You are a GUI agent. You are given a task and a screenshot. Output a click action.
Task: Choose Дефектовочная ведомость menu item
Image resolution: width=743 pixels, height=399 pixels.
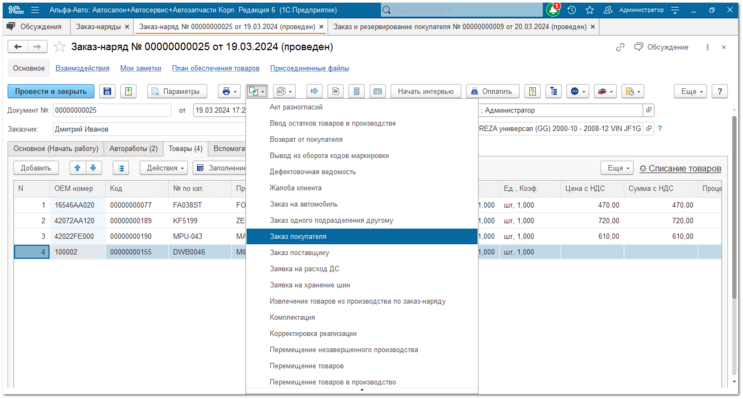point(362,172)
